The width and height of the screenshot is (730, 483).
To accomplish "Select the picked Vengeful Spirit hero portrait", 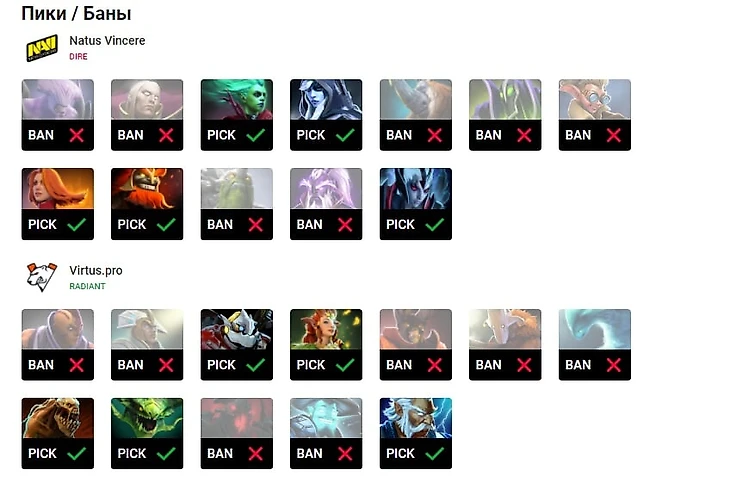I will click(x=416, y=189).
